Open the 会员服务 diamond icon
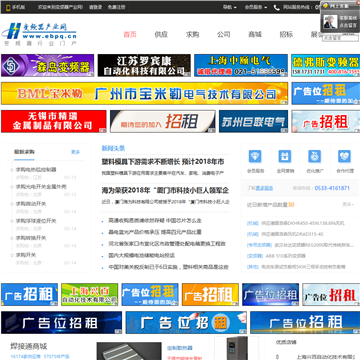This screenshot has height=360, width=360. click(x=255, y=156)
